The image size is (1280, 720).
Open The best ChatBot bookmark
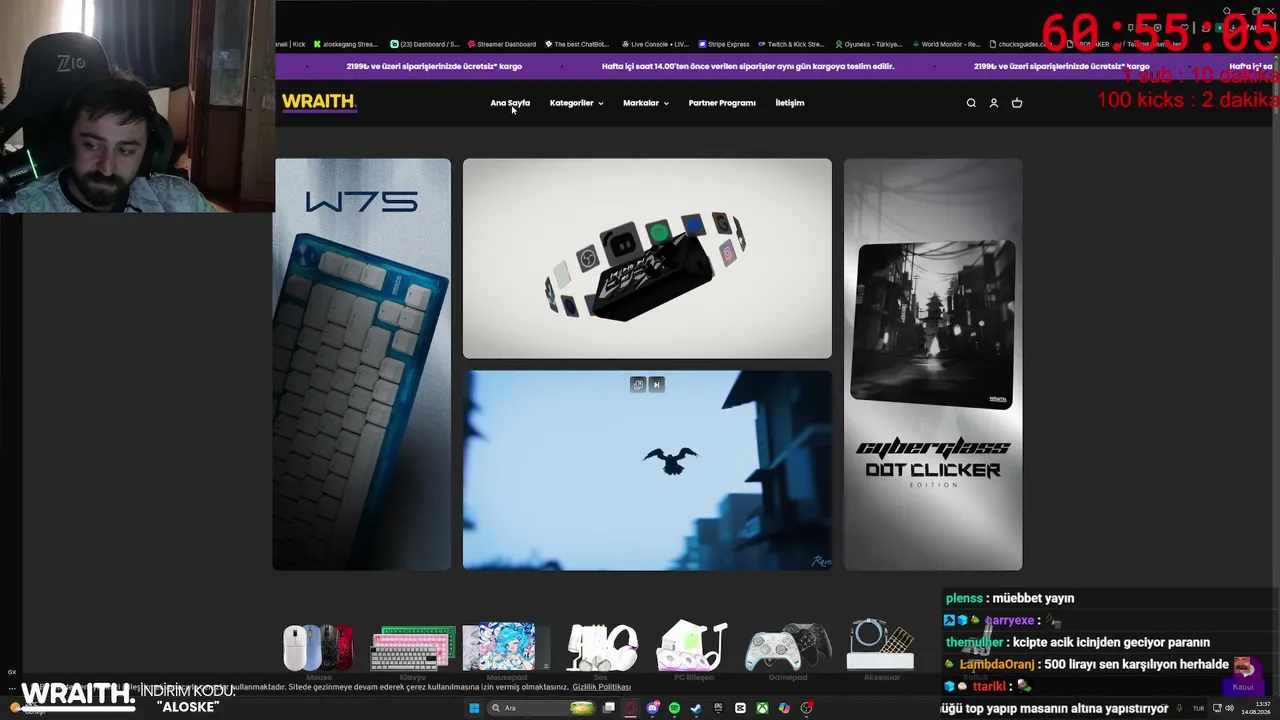pos(579,44)
